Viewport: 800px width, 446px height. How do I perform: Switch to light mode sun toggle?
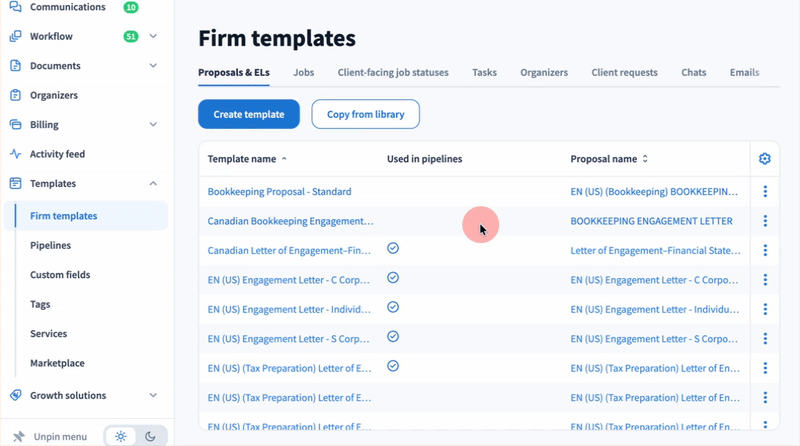pos(121,437)
